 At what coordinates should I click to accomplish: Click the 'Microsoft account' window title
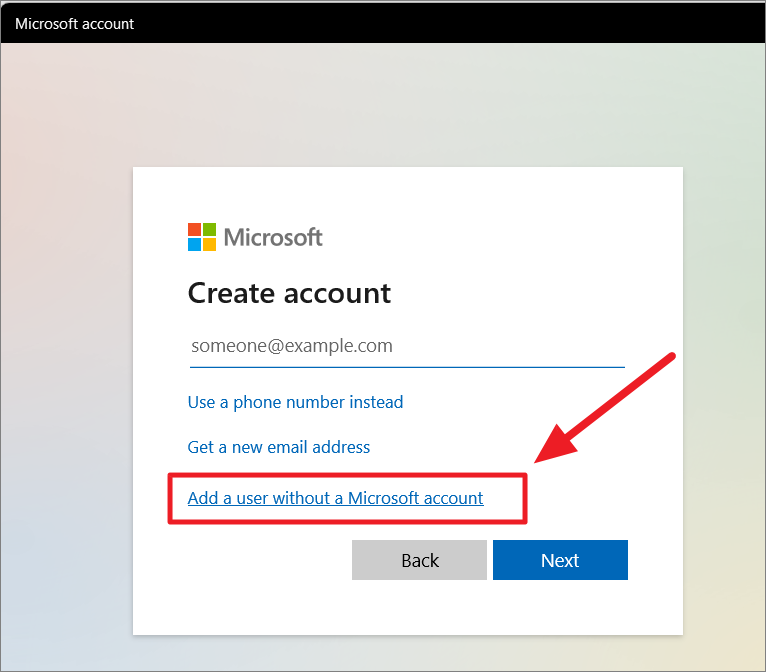click(74, 23)
